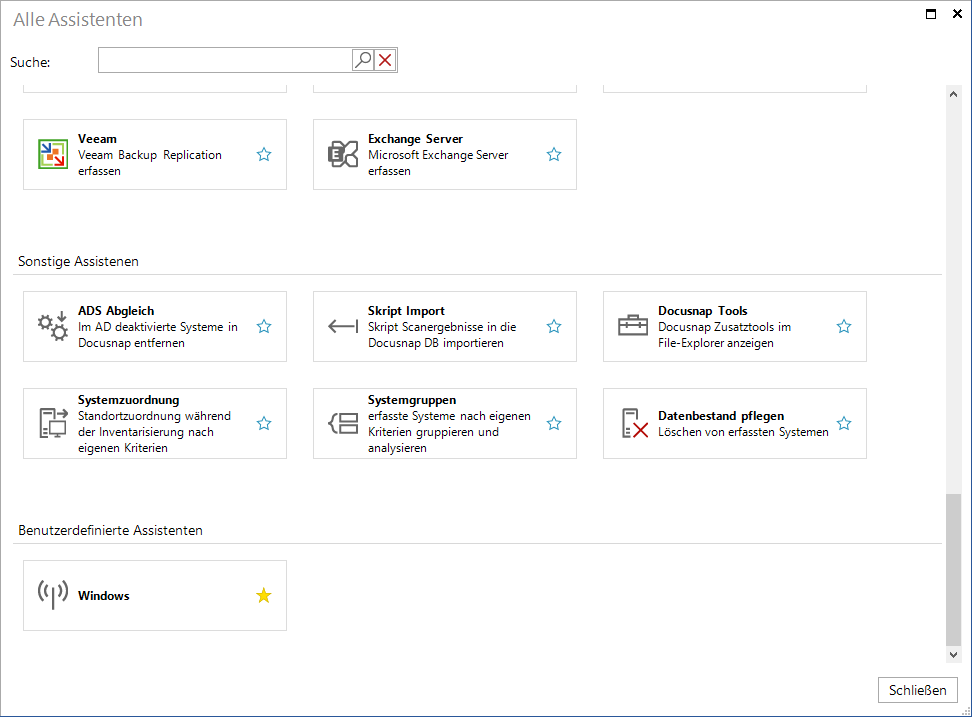Select the Systemgruppen icon
The height and width of the screenshot is (717, 972).
point(343,423)
